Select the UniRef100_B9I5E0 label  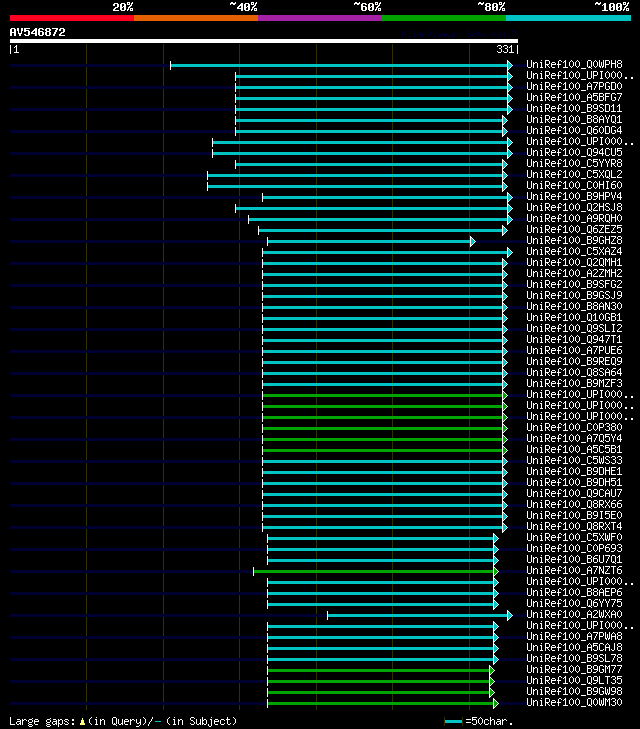click(574, 516)
